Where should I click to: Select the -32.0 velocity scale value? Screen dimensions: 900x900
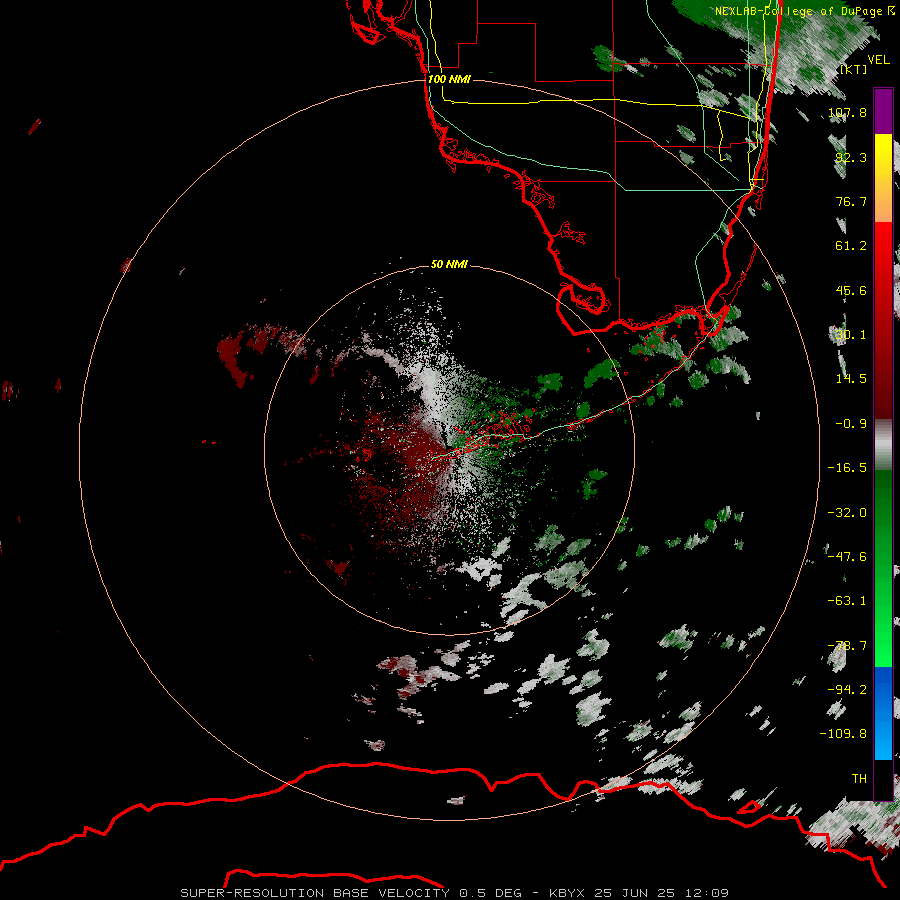pos(847,513)
